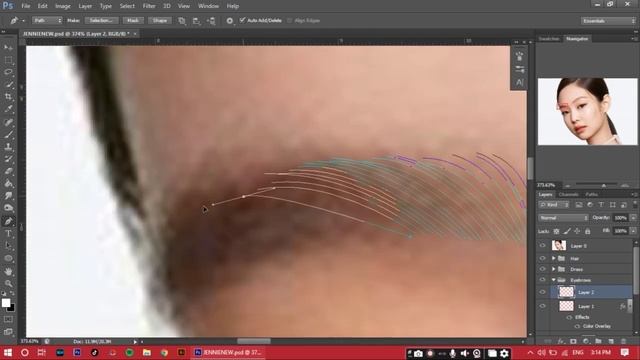This screenshot has height=360, width=640.
Task: Open path alignment options
Action: [196, 20]
